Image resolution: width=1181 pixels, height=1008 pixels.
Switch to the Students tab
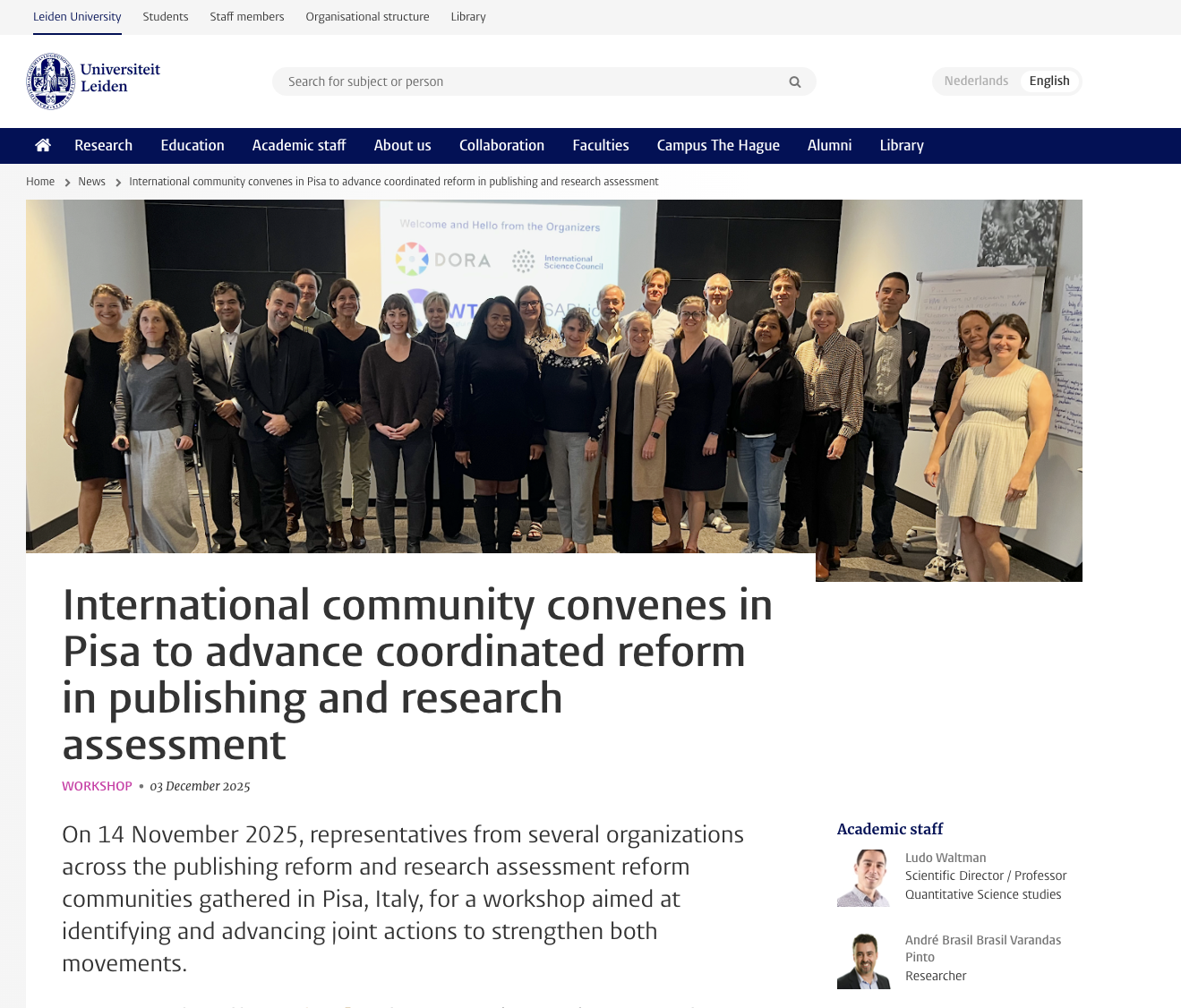pyautogui.click(x=166, y=17)
